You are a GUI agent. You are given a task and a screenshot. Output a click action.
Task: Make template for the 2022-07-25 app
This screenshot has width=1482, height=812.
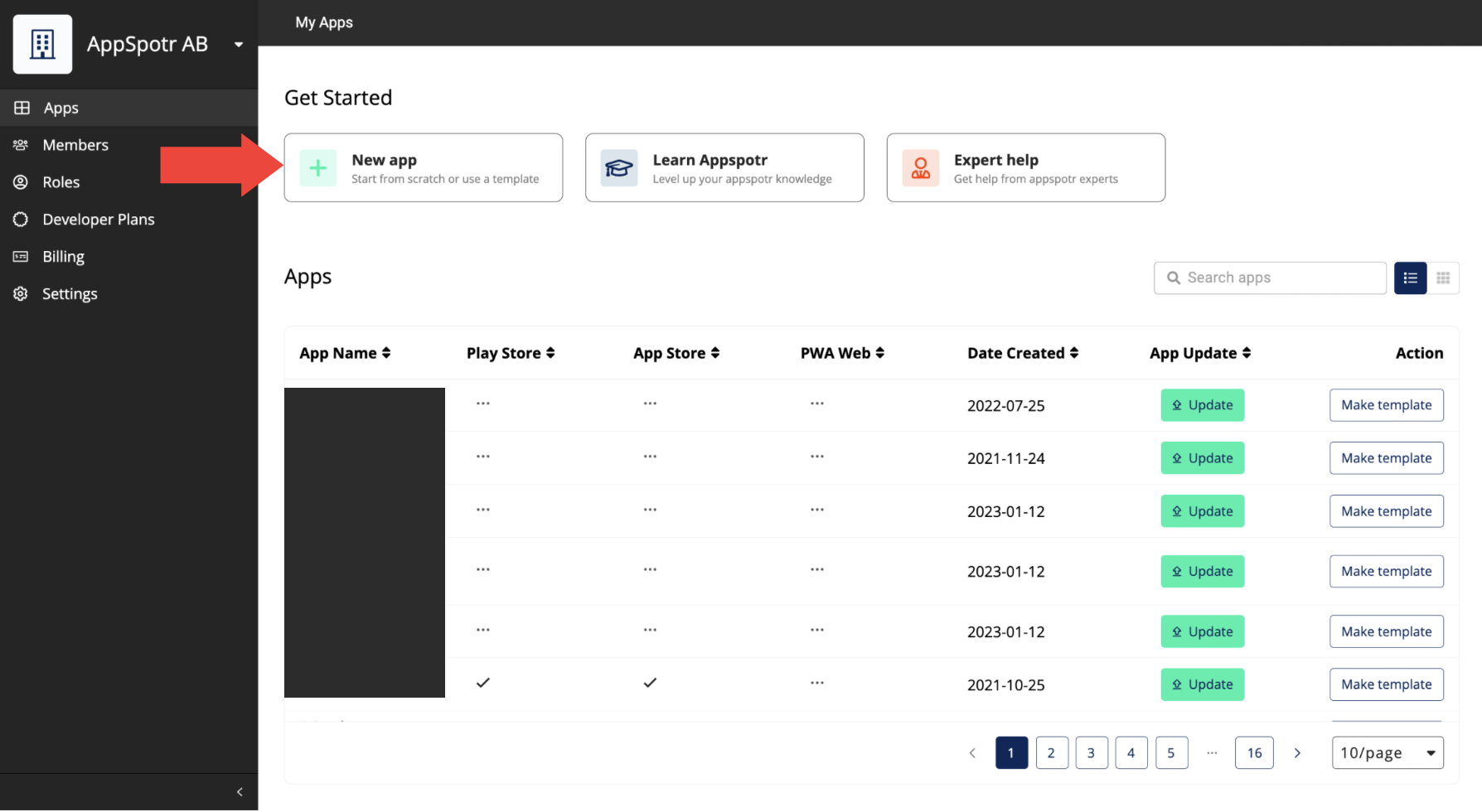(x=1387, y=405)
